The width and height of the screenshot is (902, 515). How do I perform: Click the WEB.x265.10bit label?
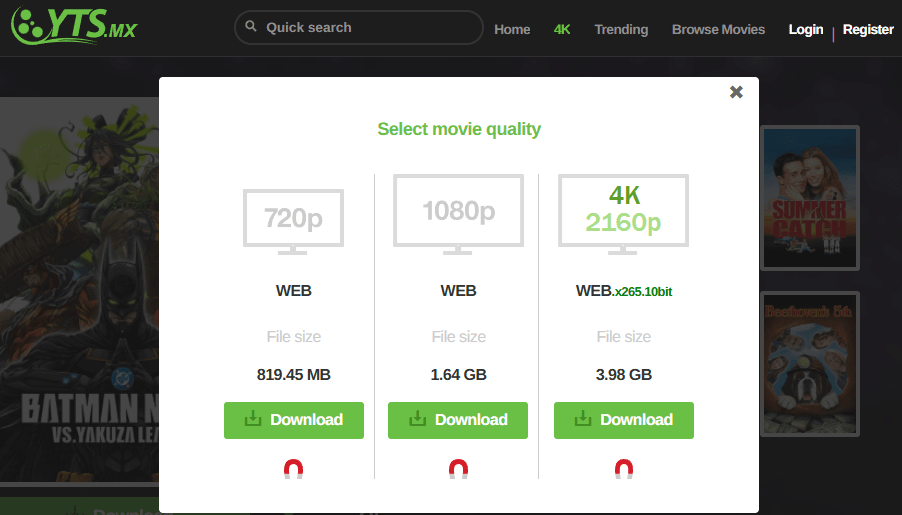coord(624,291)
